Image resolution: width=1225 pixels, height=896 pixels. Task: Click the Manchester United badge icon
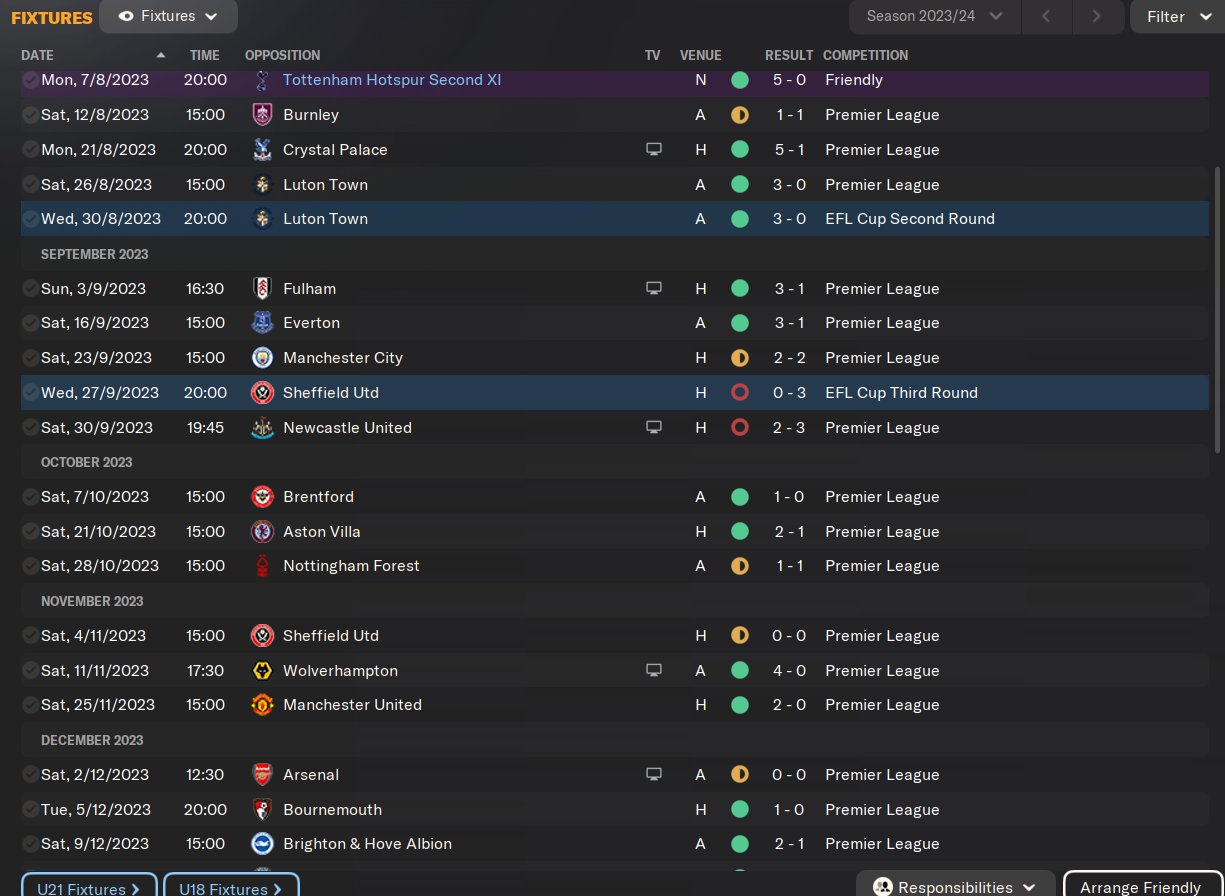262,705
